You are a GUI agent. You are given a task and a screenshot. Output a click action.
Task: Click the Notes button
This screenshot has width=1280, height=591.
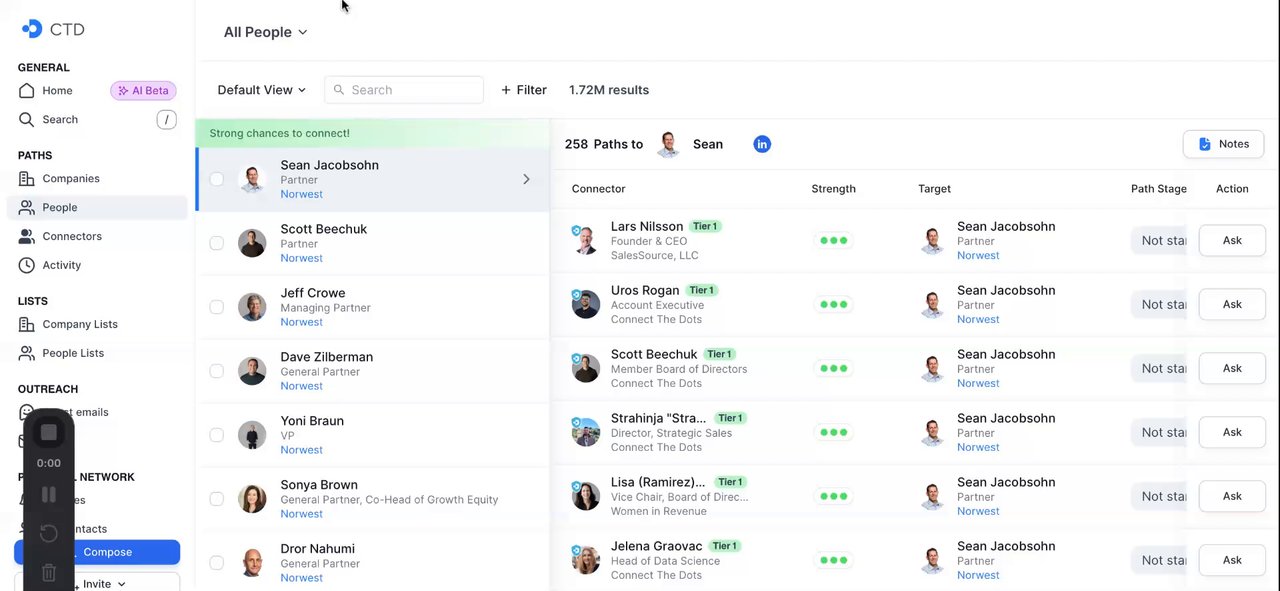point(1223,144)
